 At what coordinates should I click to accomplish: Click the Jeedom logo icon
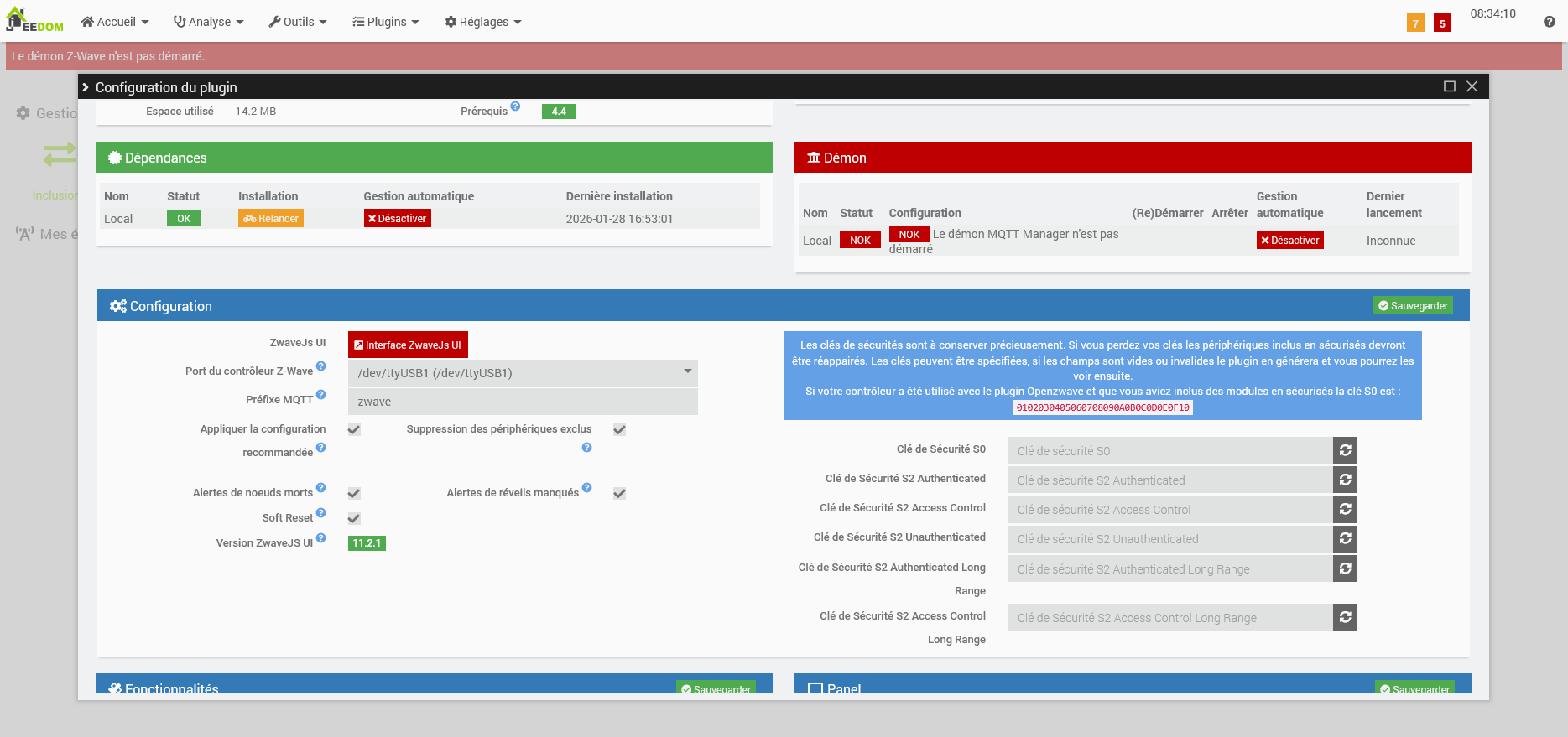(x=34, y=20)
